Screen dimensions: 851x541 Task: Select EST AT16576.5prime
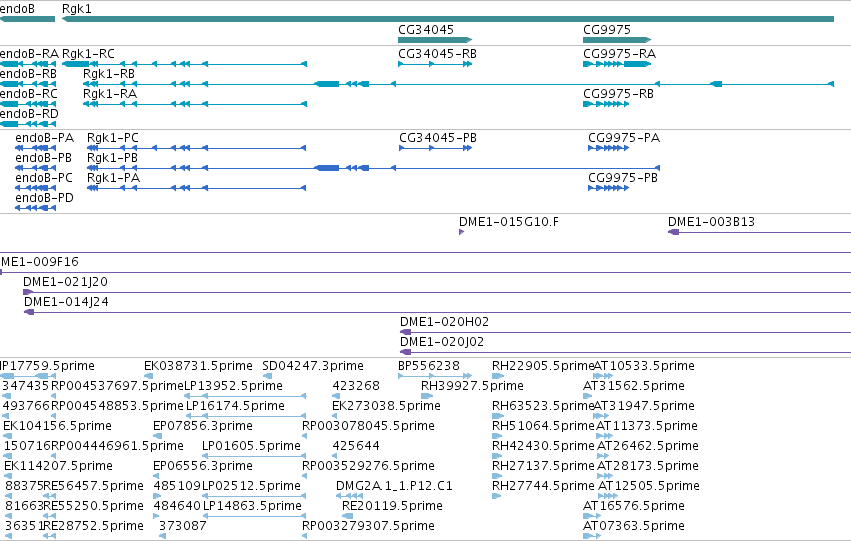[x=634, y=506]
